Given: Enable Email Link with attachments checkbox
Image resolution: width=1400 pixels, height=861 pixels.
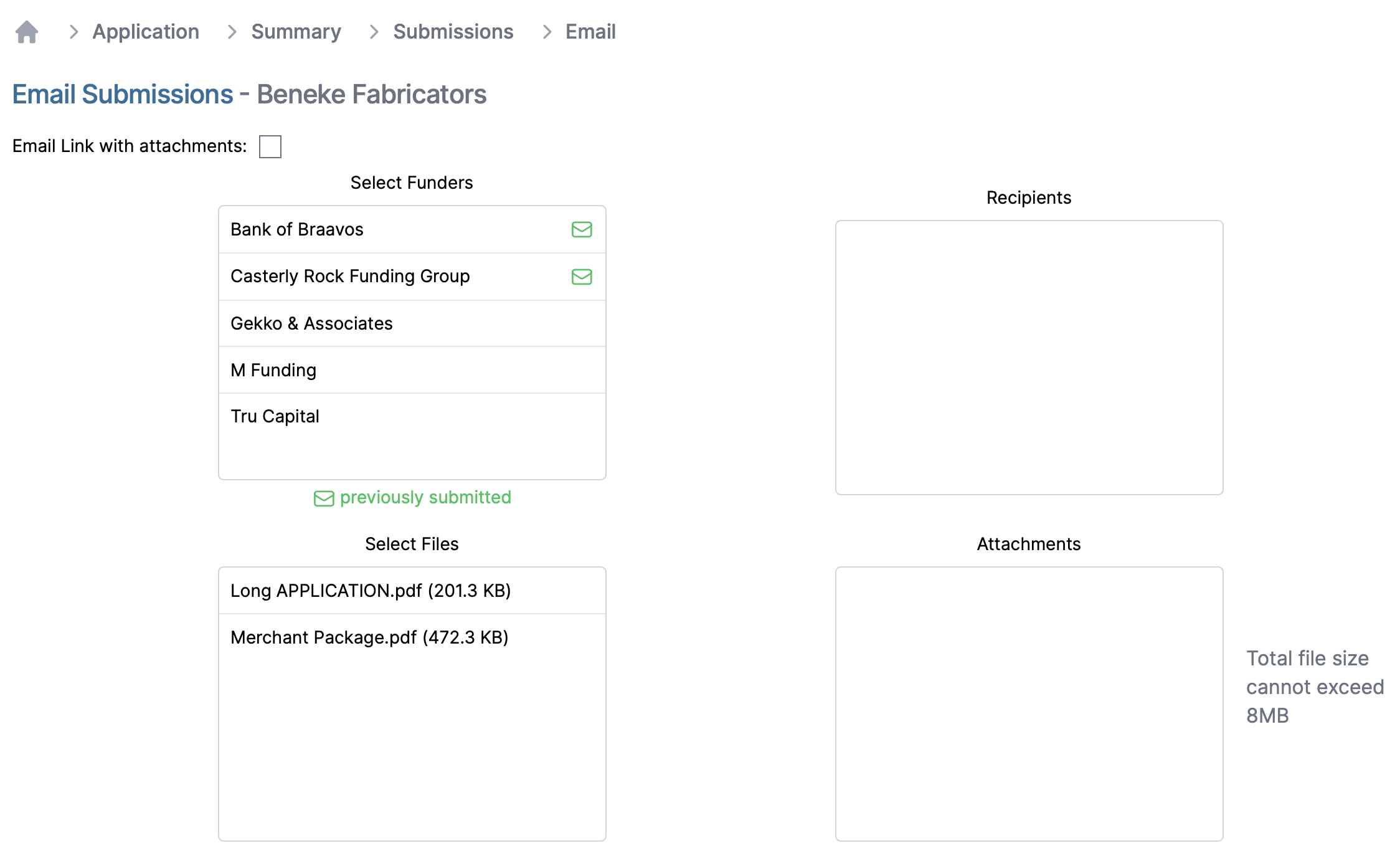Looking at the screenshot, I should [x=270, y=146].
